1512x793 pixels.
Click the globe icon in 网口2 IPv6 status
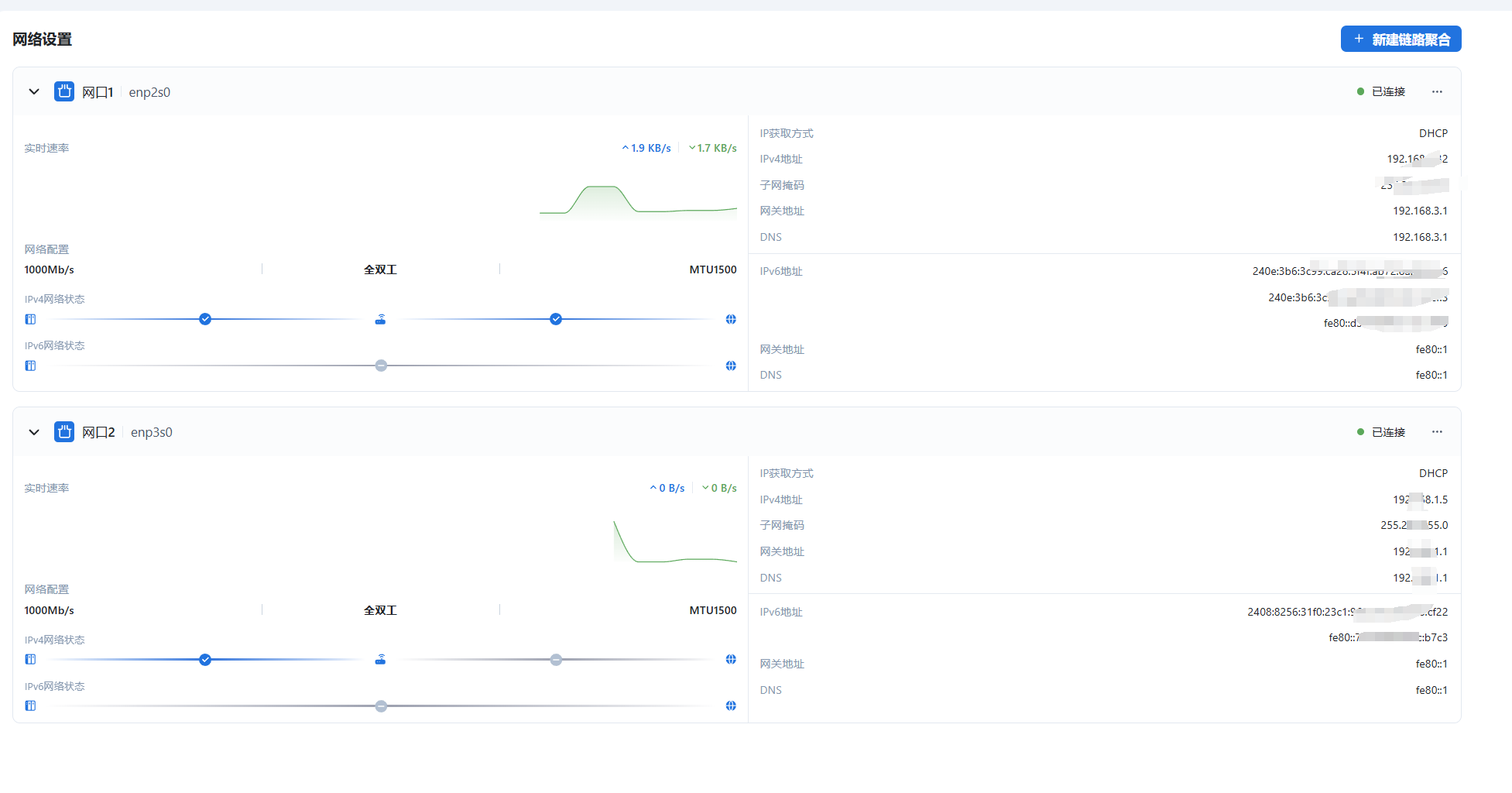pyautogui.click(x=731, y=706)
